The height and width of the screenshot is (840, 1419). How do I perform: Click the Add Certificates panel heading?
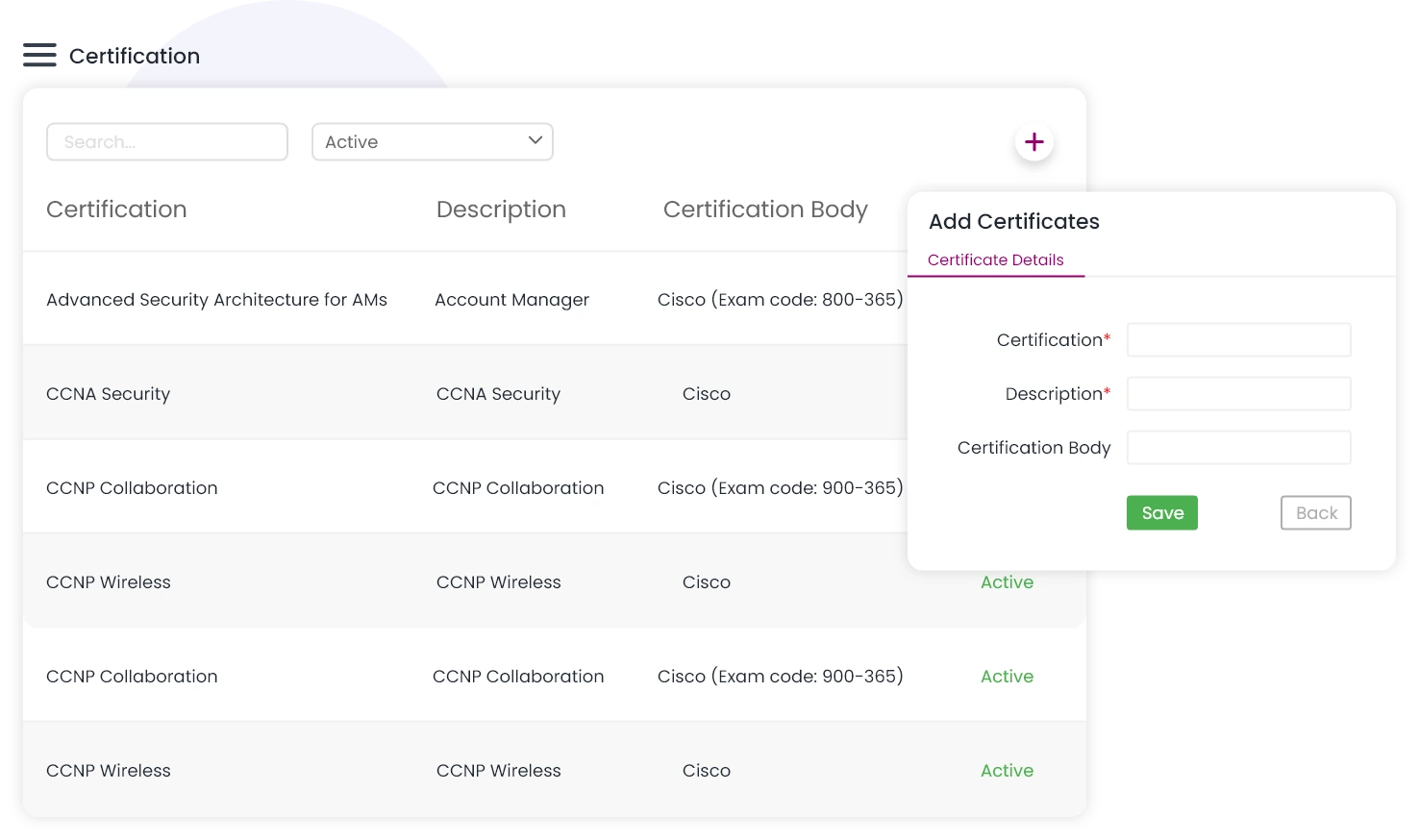tap(1013, 222)
